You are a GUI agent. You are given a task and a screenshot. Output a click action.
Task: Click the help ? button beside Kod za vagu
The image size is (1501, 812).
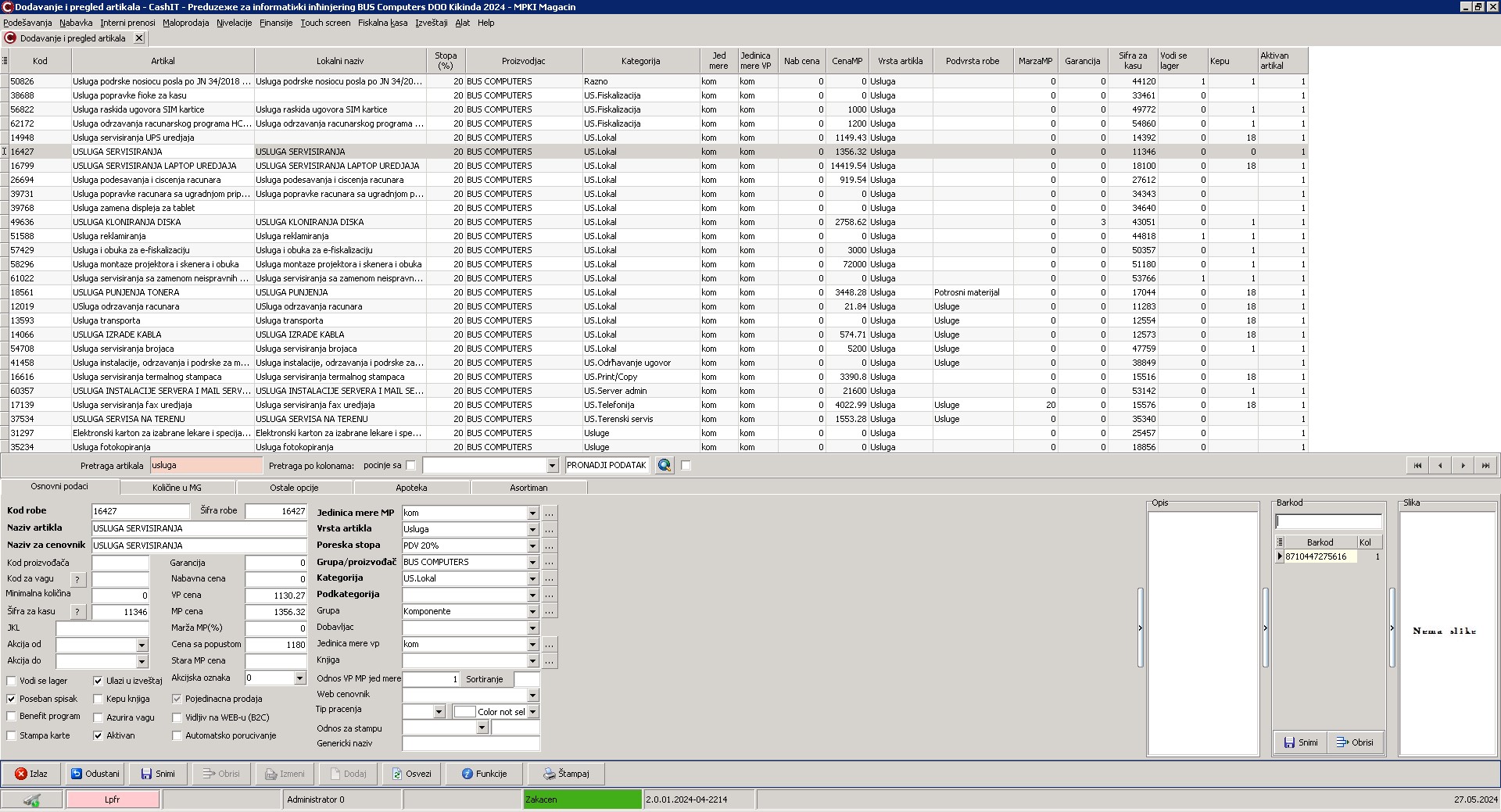click(78, 579)
